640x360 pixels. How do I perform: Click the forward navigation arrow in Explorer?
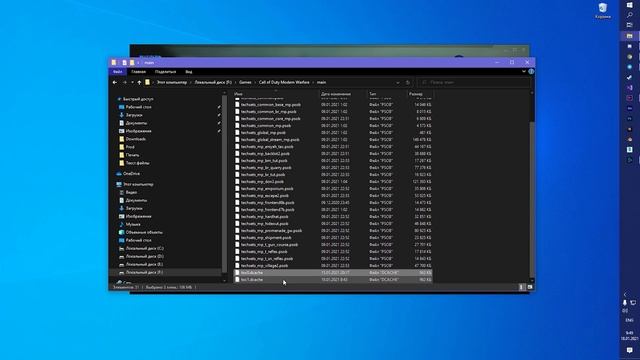click(124, 82)
